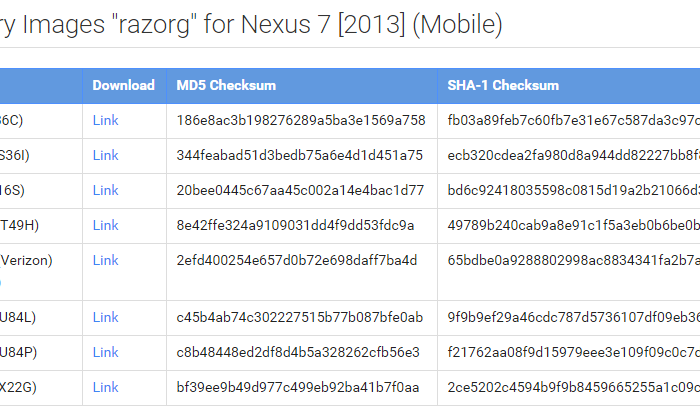Open the download Link beside MD5 344feabad51d3bedb75a6e4d1d451a75
Screen dimensions: 700x407
(x=105, y=155)
